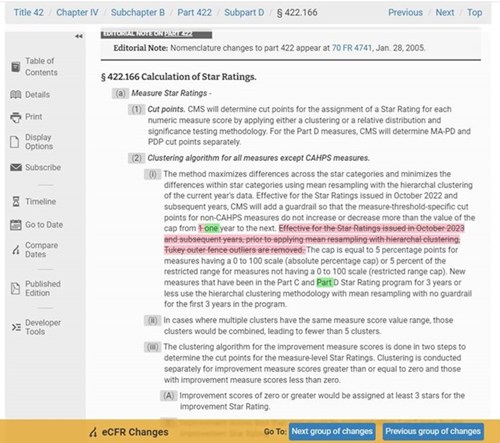
Task: Click 'Clustering algorithm for all measures' heading
Action: point(258,158)
